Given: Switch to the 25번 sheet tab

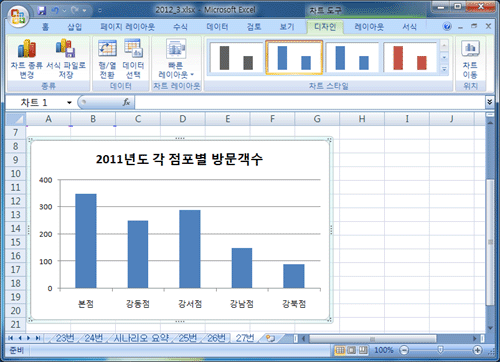Looking at the screenshot, I should coord(187,338).
